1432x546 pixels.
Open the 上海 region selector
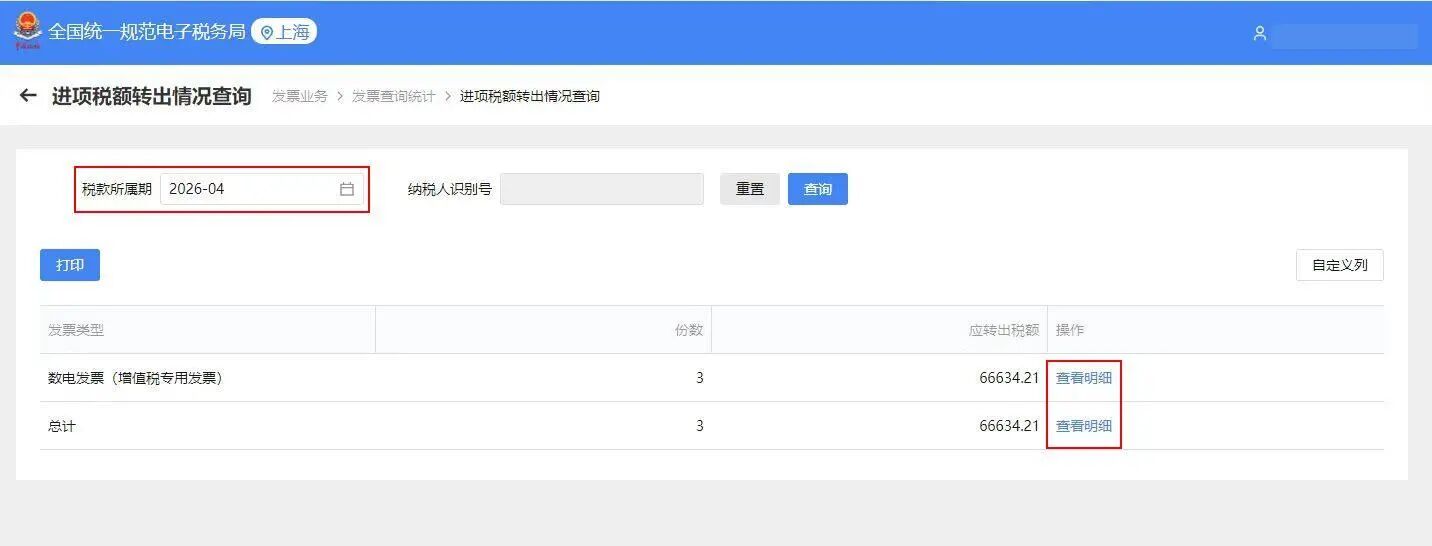[284, 32]
